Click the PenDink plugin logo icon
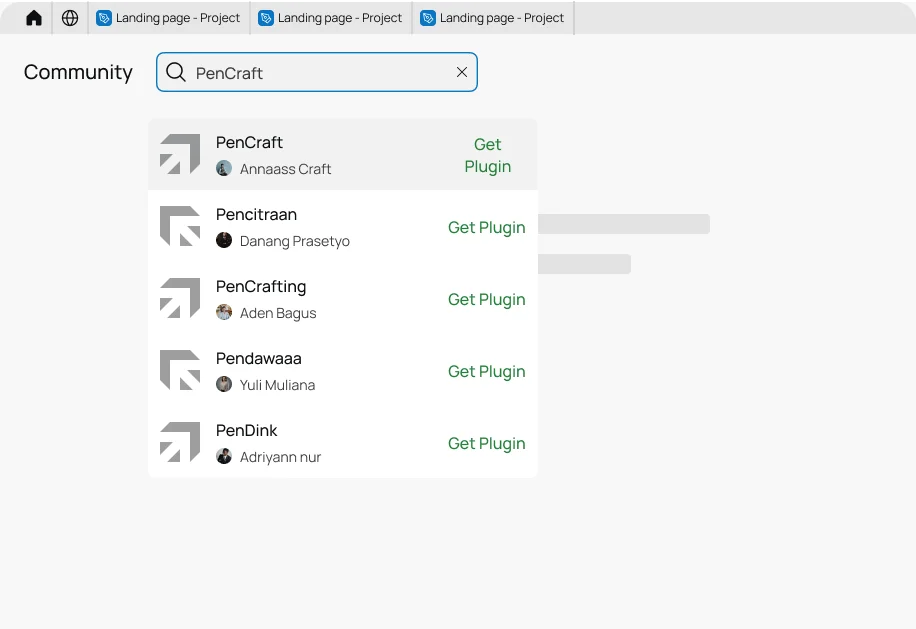 click(x=180, y=442)
